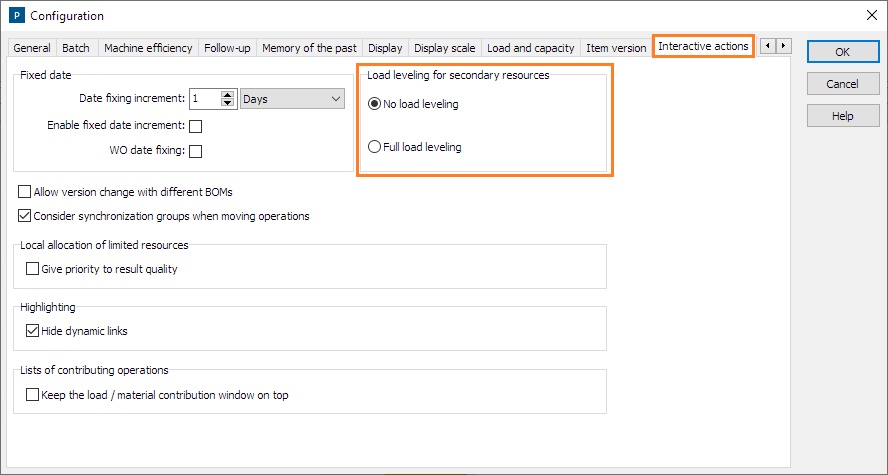Uncheck Hide dynamic links

(x=32, y=331)
